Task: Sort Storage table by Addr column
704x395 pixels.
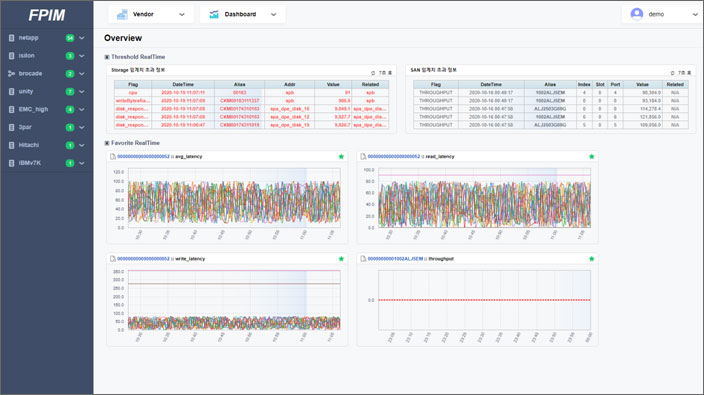Action: pos(290,84)
